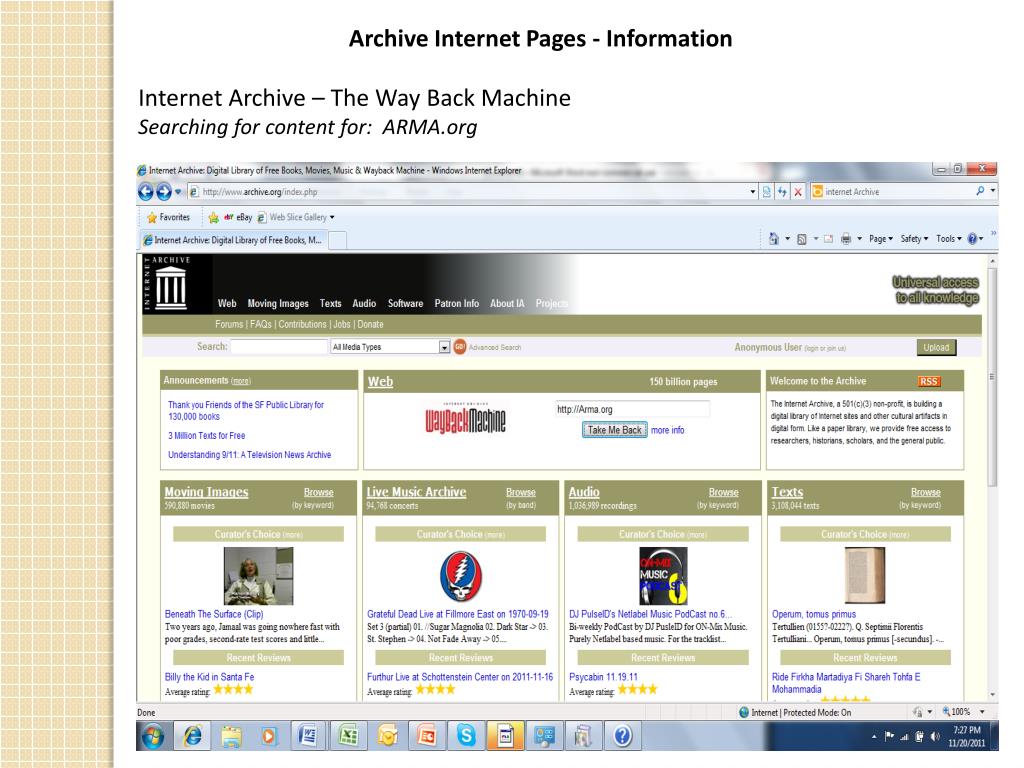Expand search provider options dropdown
Viewport: 1024px width, 768px height.
993,191
